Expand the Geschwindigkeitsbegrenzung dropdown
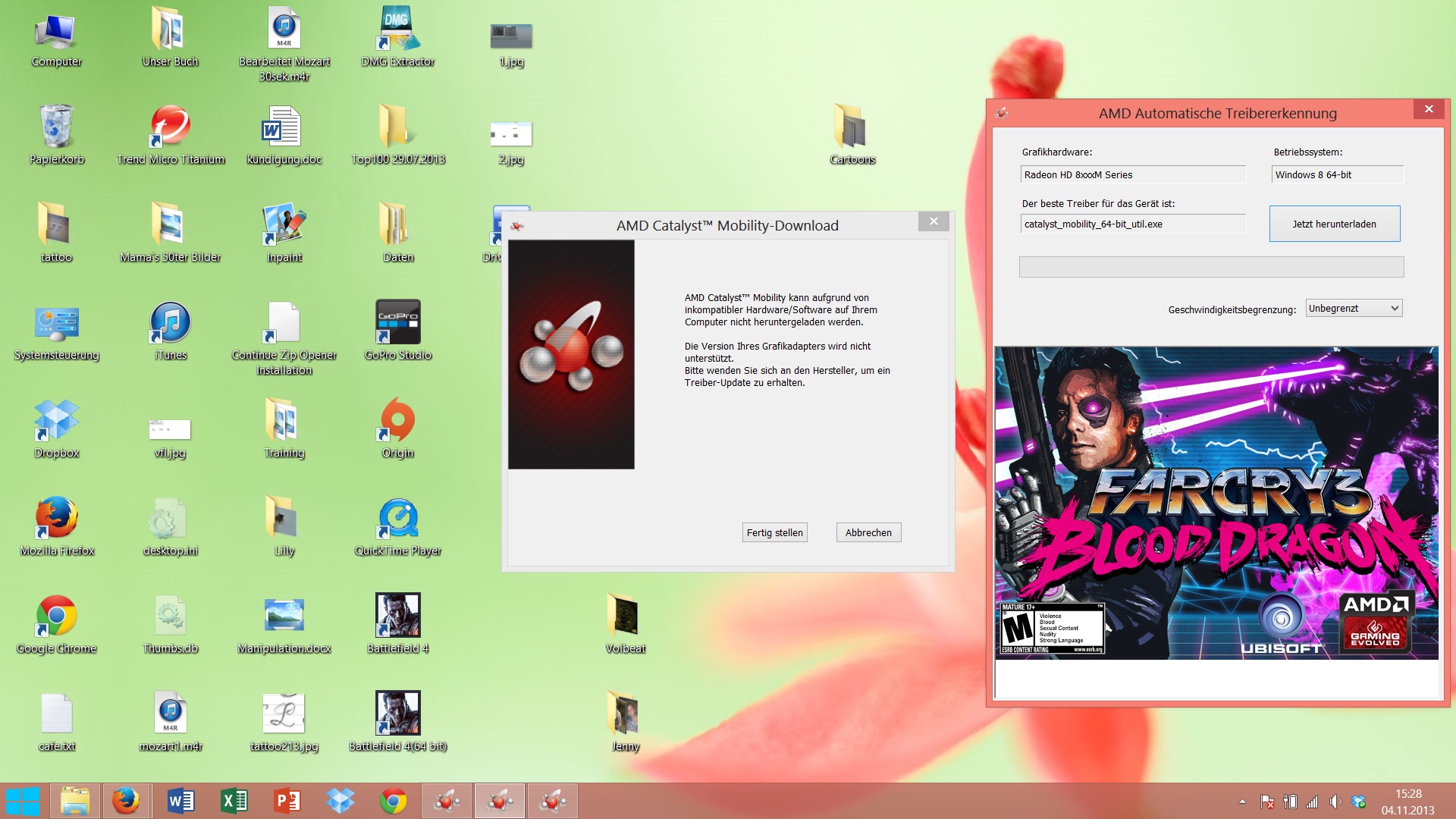1456x819 pixels. tap(1354, 308)
